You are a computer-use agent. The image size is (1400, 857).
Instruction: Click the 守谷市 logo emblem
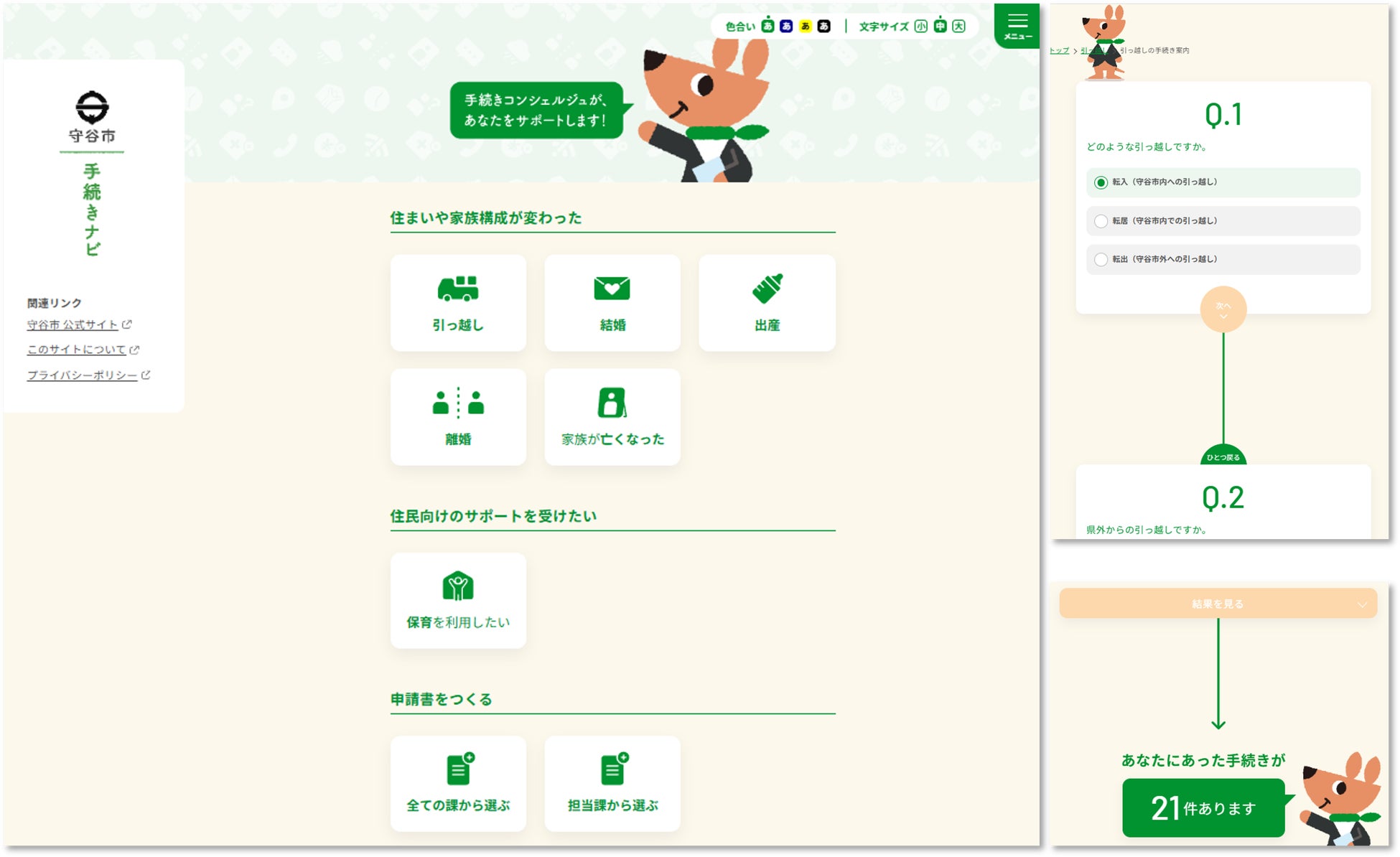(92, 108)
